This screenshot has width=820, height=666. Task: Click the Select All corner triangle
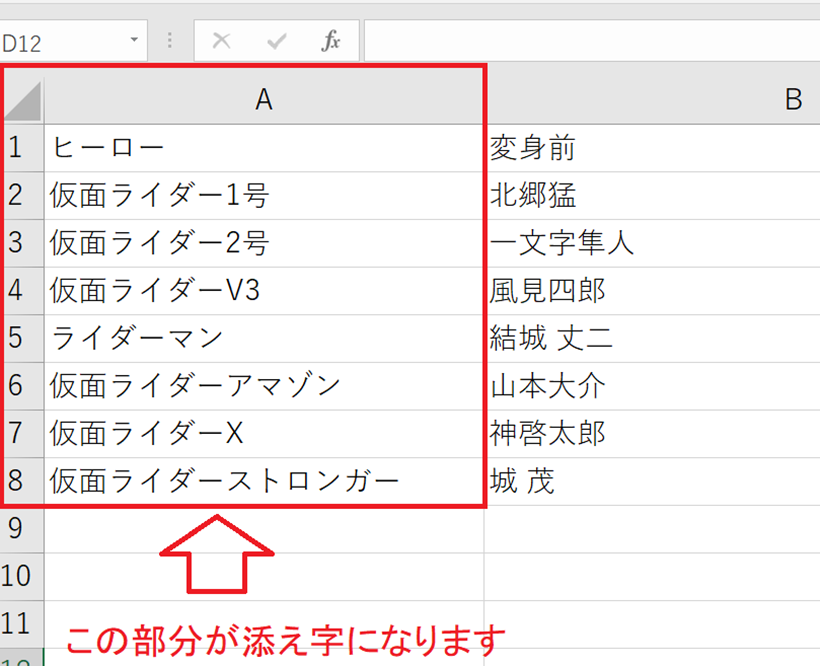pyautogui.click(x=23, y=100)
